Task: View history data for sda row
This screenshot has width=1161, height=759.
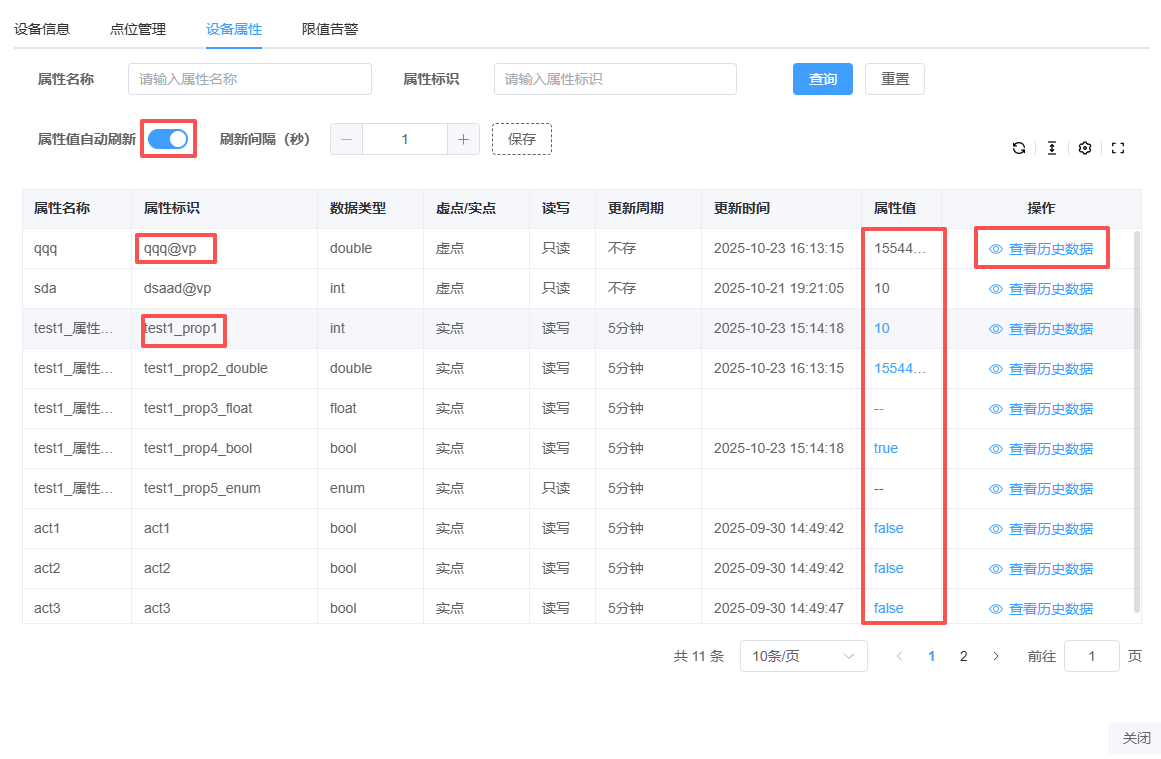Action: [x=1041, y=289]
